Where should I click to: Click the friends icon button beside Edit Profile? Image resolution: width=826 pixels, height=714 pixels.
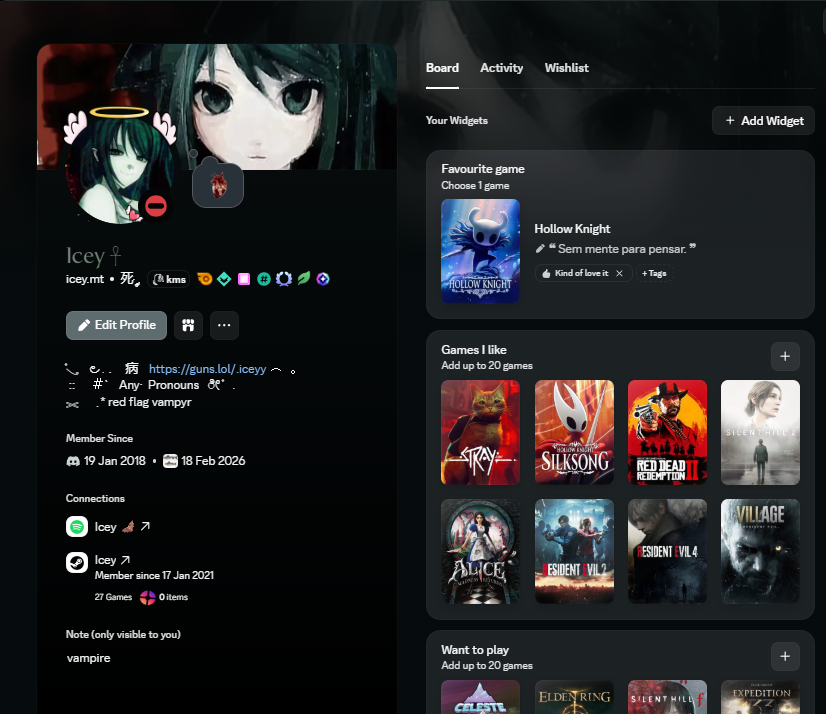pyautogui.click(x=188, y=325)
